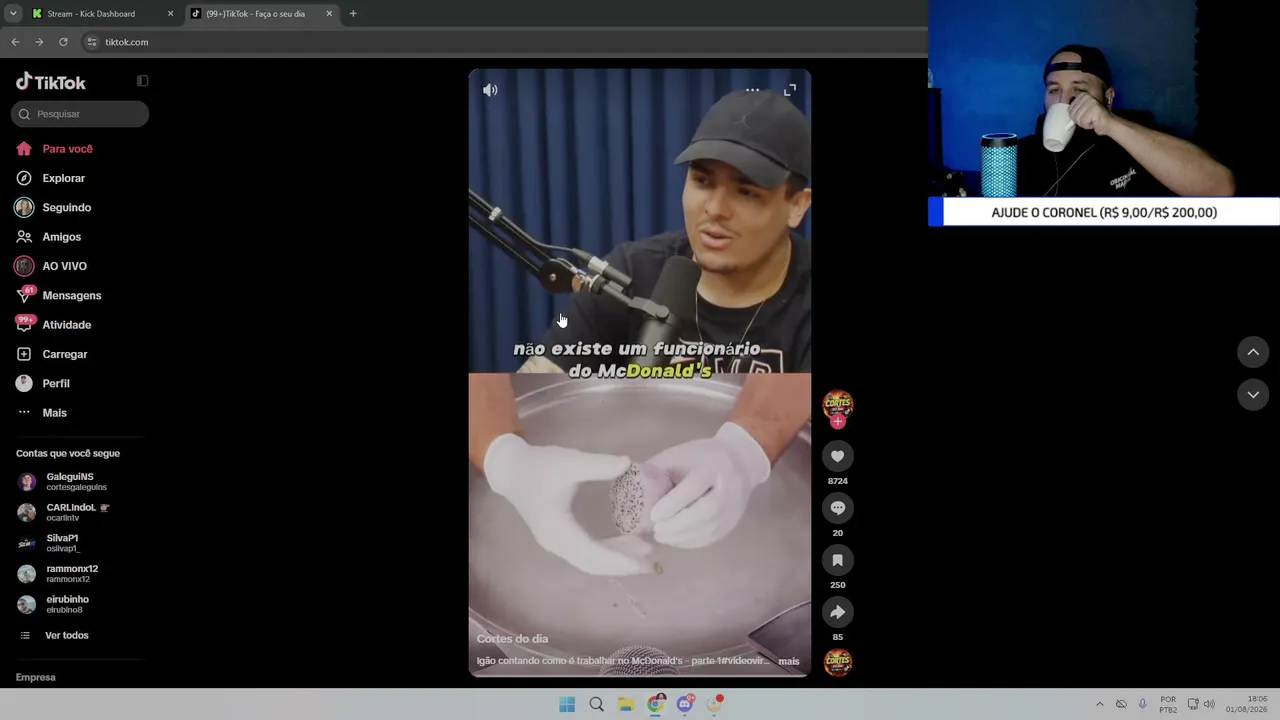
Task: Go to the Para você feed
Action: click(67, 149)
